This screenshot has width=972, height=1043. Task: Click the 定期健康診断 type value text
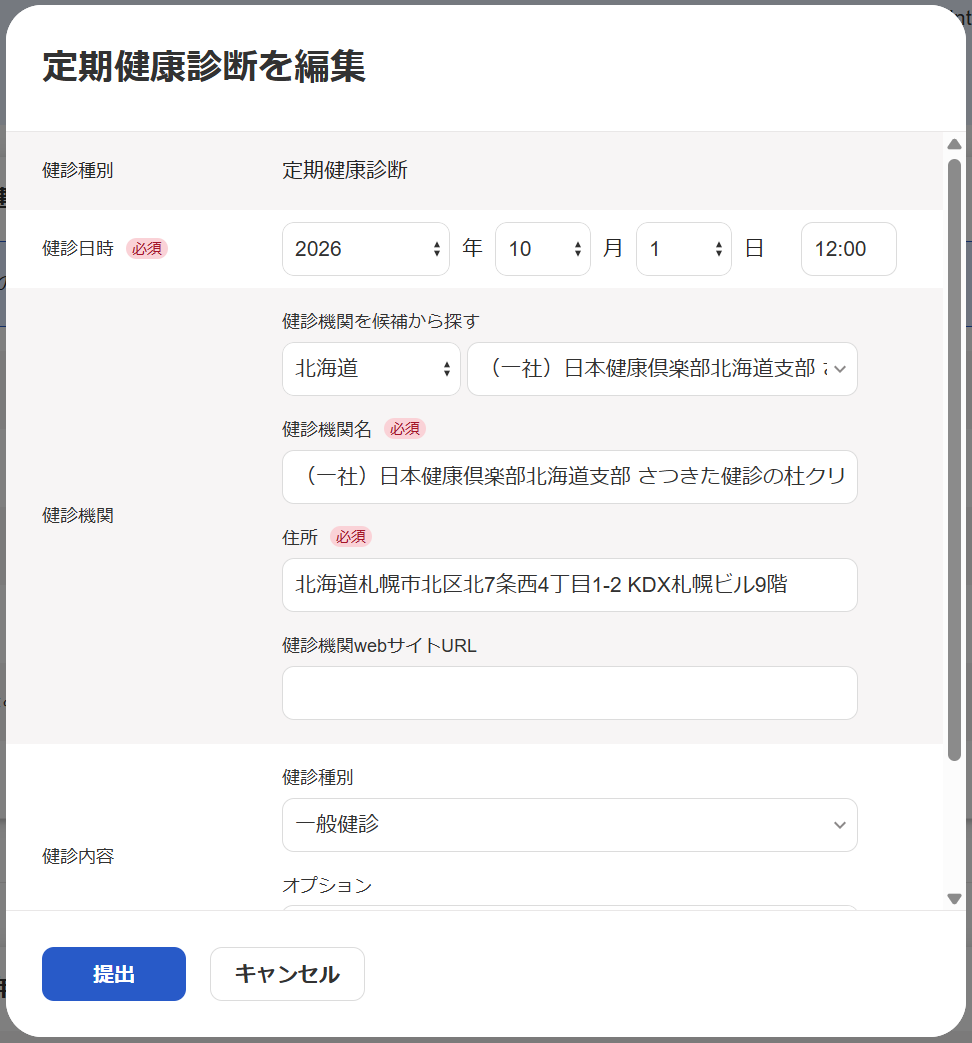pyautogui.click(x=345, y=170)
